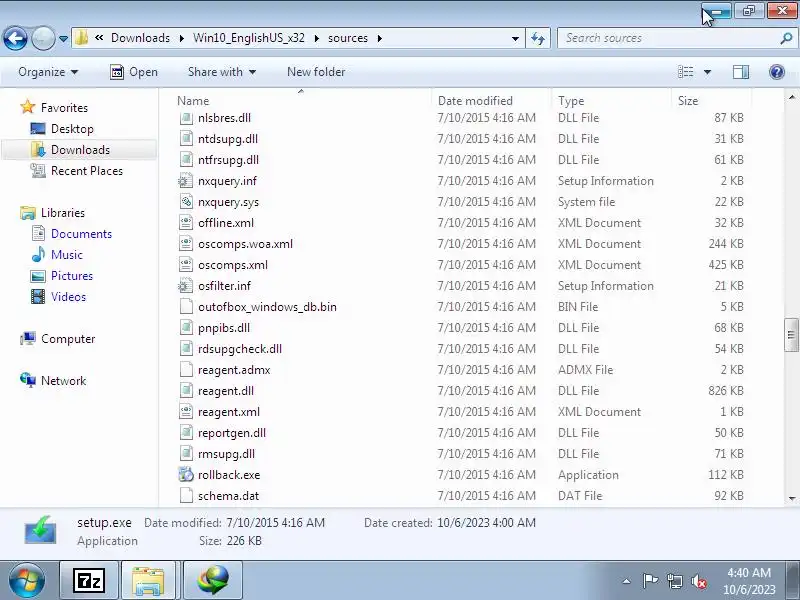Create a New folder
800x600 pixels.
tap(316, 72)
